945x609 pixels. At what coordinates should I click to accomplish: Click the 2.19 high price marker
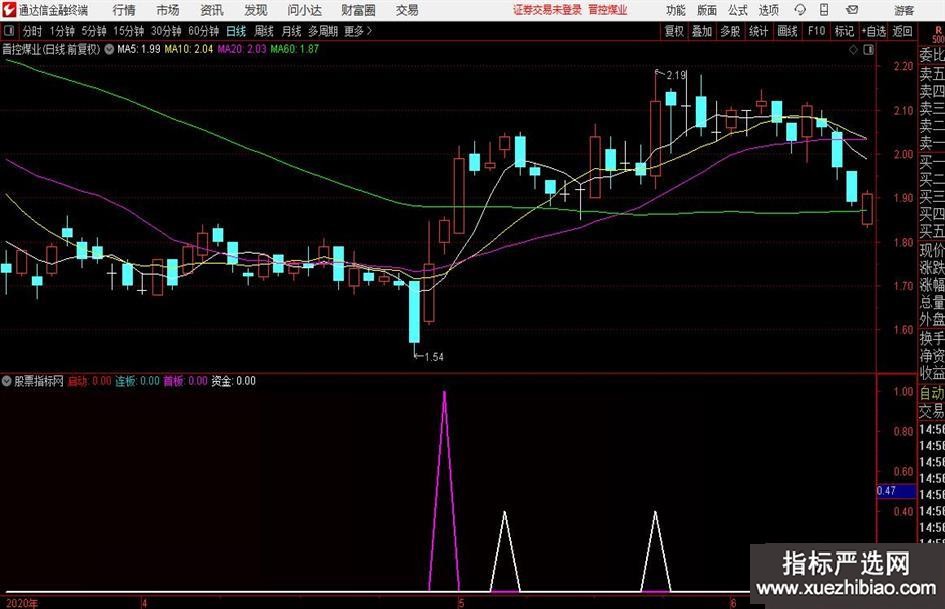coord(676,75)
